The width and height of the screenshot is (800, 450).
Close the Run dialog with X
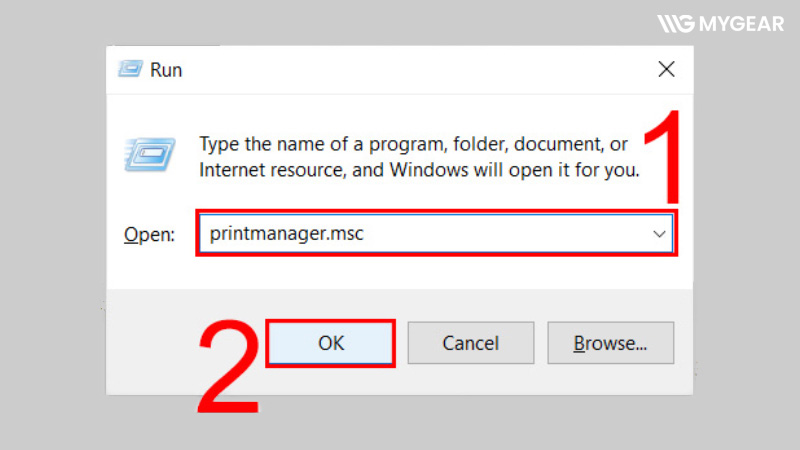(666, 70)
